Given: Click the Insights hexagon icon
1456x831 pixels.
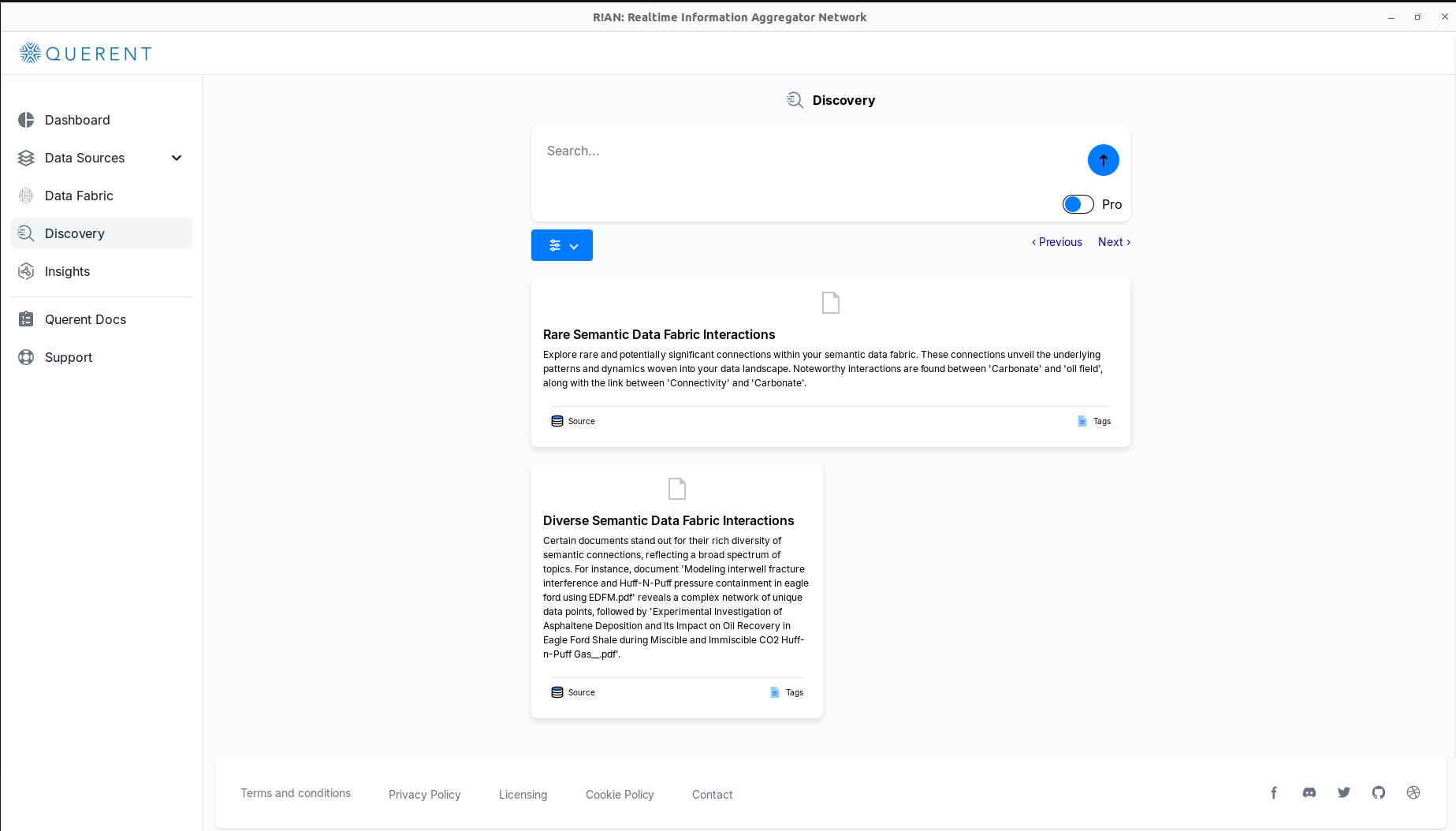Looking at the screenshot, I should 26,271.
